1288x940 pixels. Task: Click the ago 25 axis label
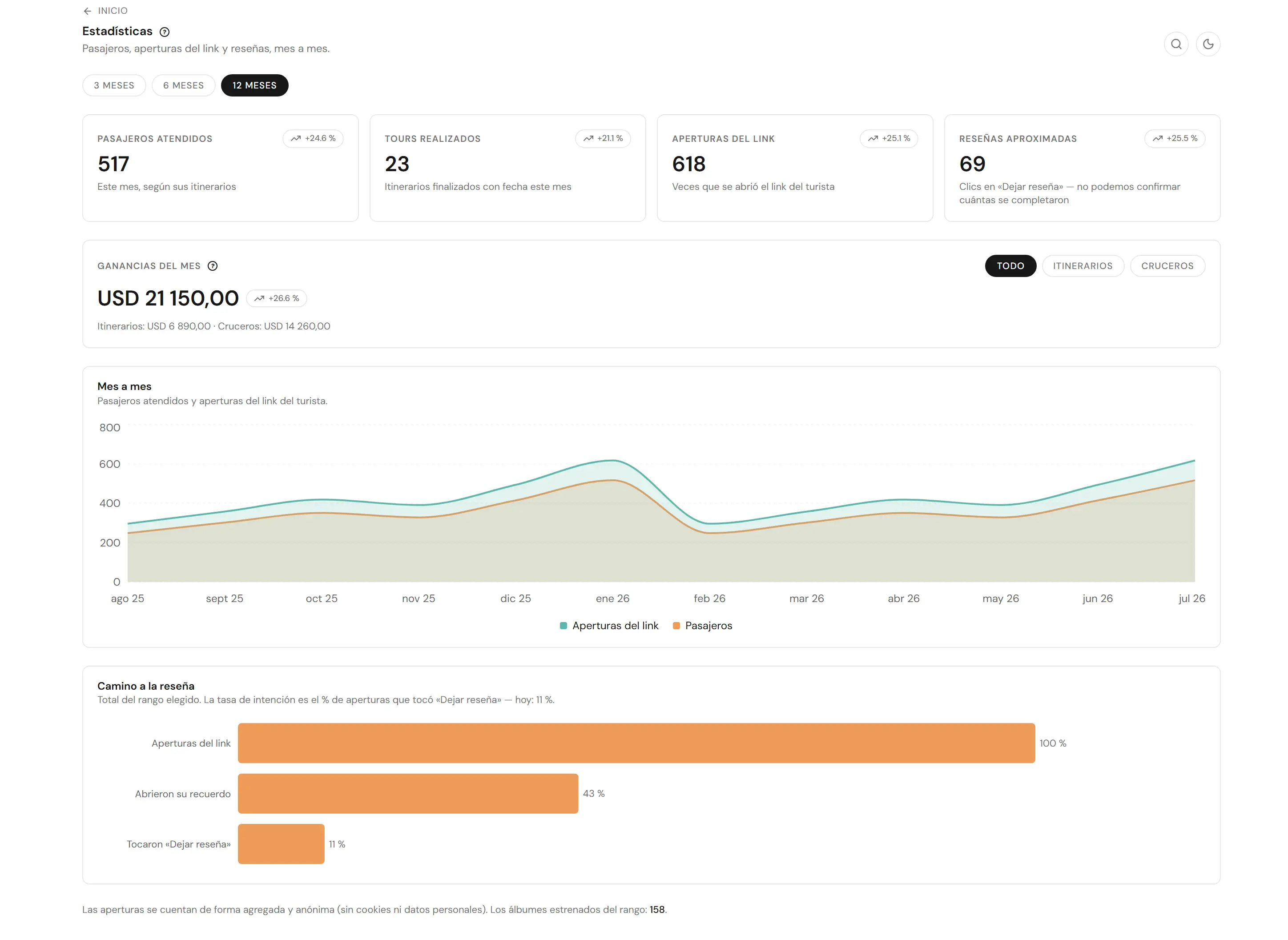point(128,599)
